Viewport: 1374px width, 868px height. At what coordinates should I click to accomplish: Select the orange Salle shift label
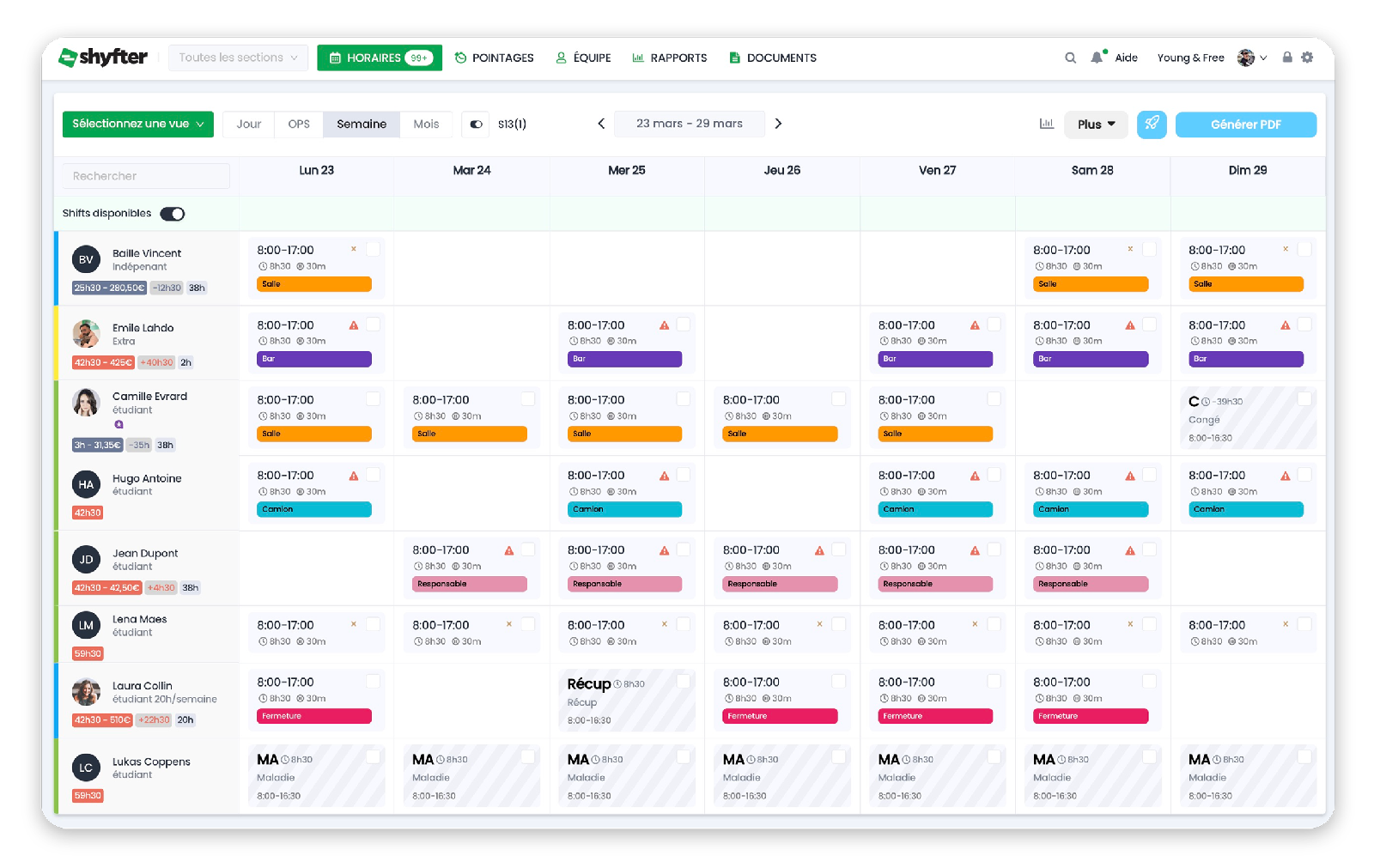click(x=314, y=283)
